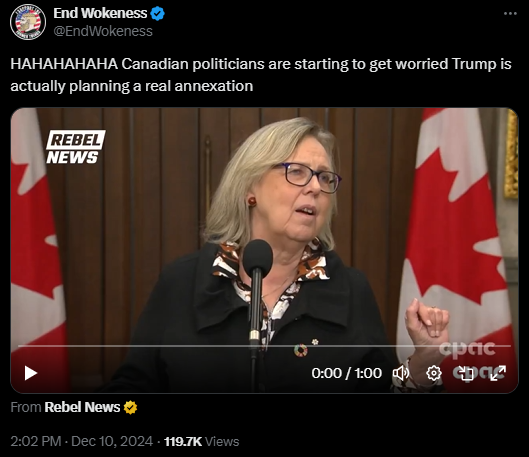
Task: Seek along the video progress bar
Action: tap(264, 346)
